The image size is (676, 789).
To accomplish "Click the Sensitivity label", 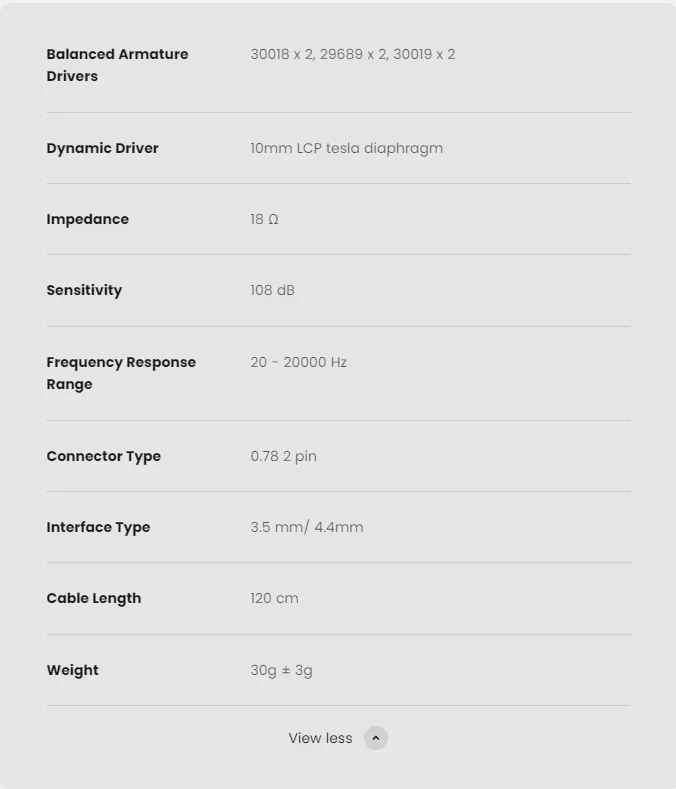I will [x=84, y=290].
